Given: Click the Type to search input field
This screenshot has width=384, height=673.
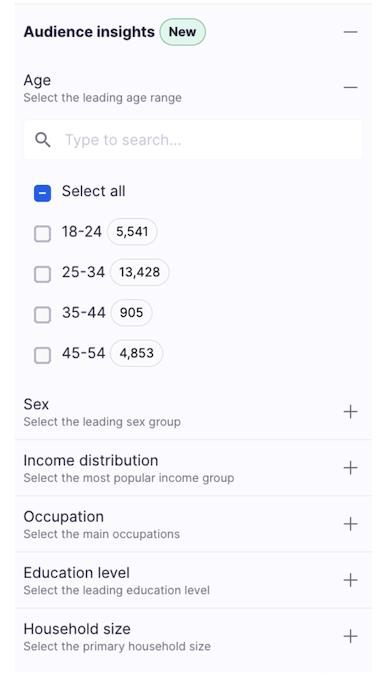Looking at the screenshot, I should point(193,140).
